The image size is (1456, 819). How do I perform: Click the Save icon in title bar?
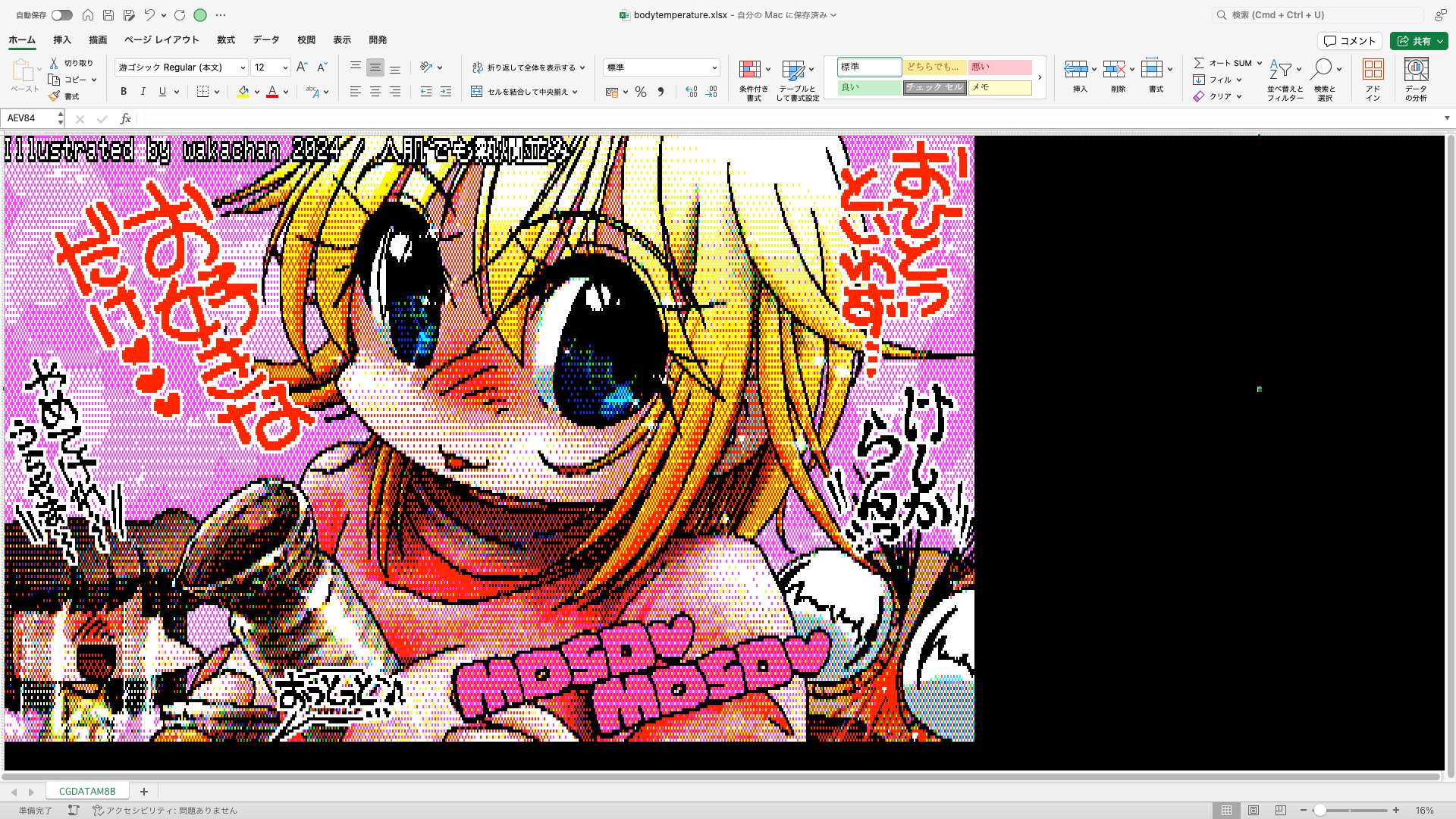pyautogui.click(x=108, y=15)
